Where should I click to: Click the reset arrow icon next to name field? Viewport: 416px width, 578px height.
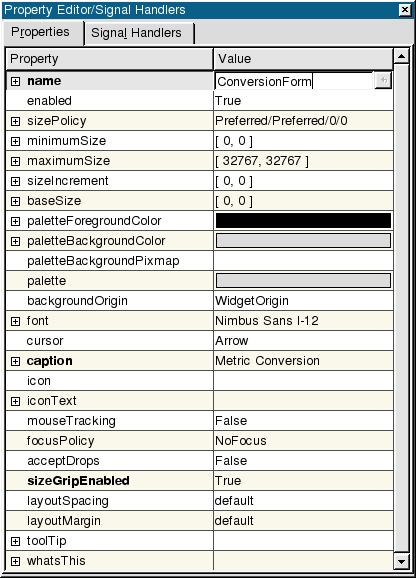click(x=383, y=80)
